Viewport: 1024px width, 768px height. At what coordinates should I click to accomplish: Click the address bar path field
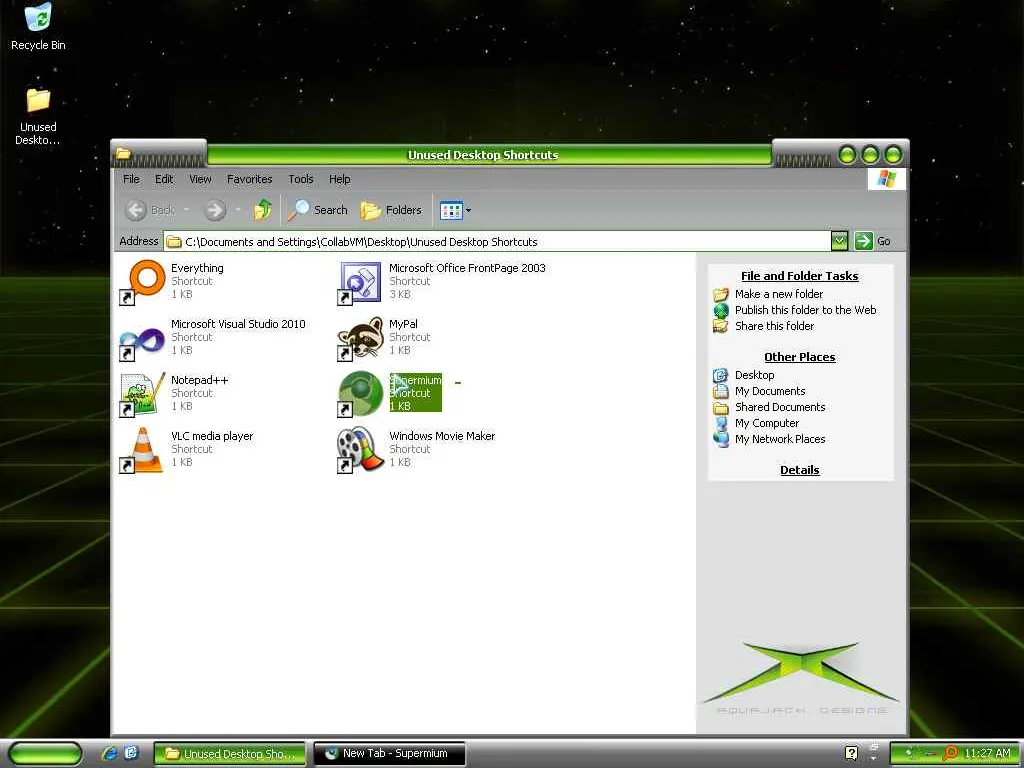pos(496,242)
